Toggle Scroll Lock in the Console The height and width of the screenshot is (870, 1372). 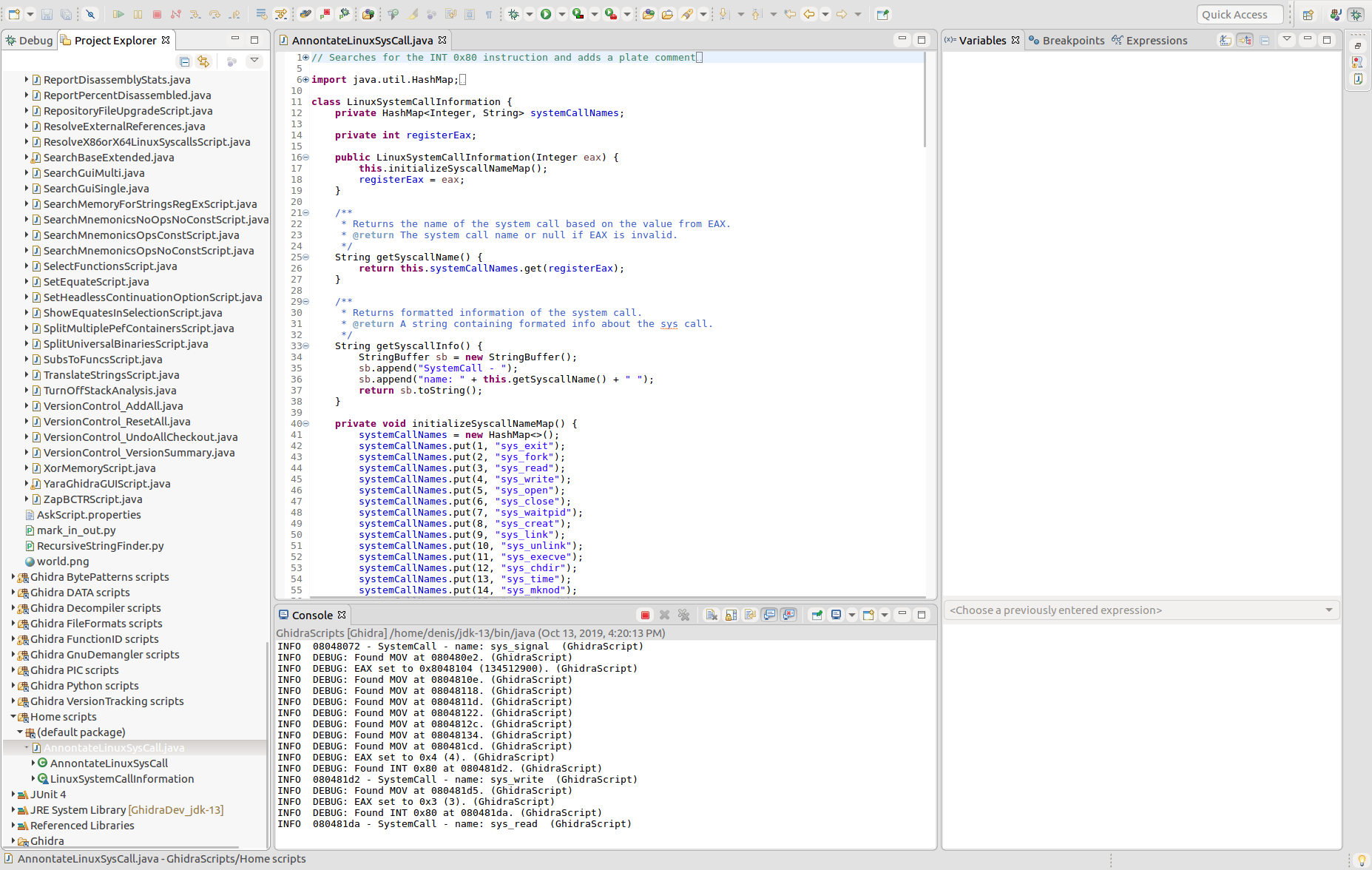tap(731, 615)
